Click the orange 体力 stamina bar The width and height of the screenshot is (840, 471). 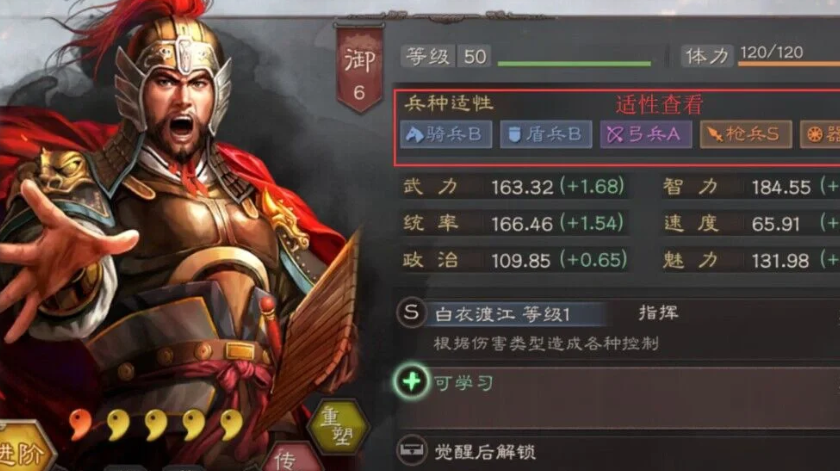[789, 64]
